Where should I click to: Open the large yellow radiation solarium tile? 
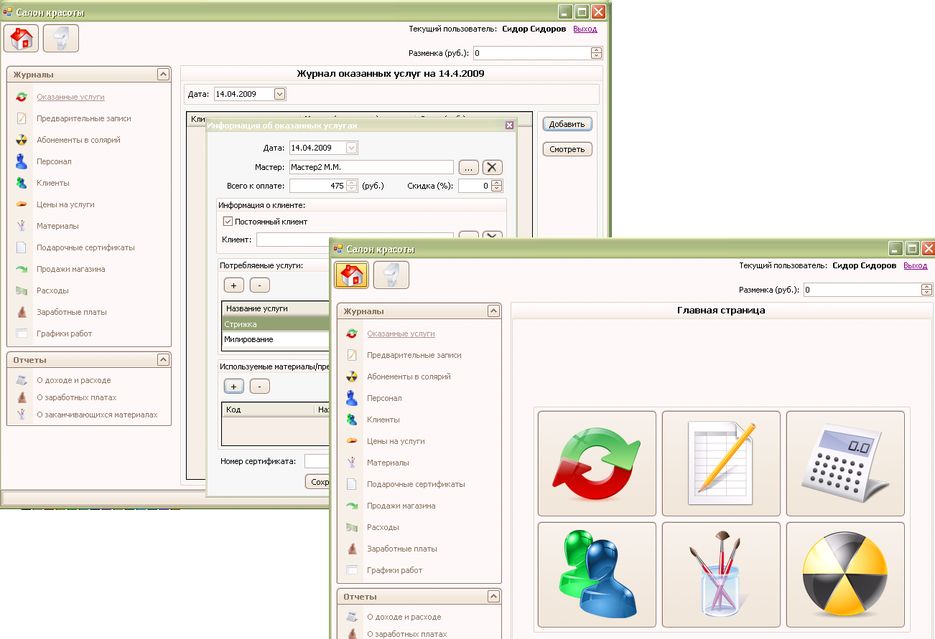[x=845, y=575]
